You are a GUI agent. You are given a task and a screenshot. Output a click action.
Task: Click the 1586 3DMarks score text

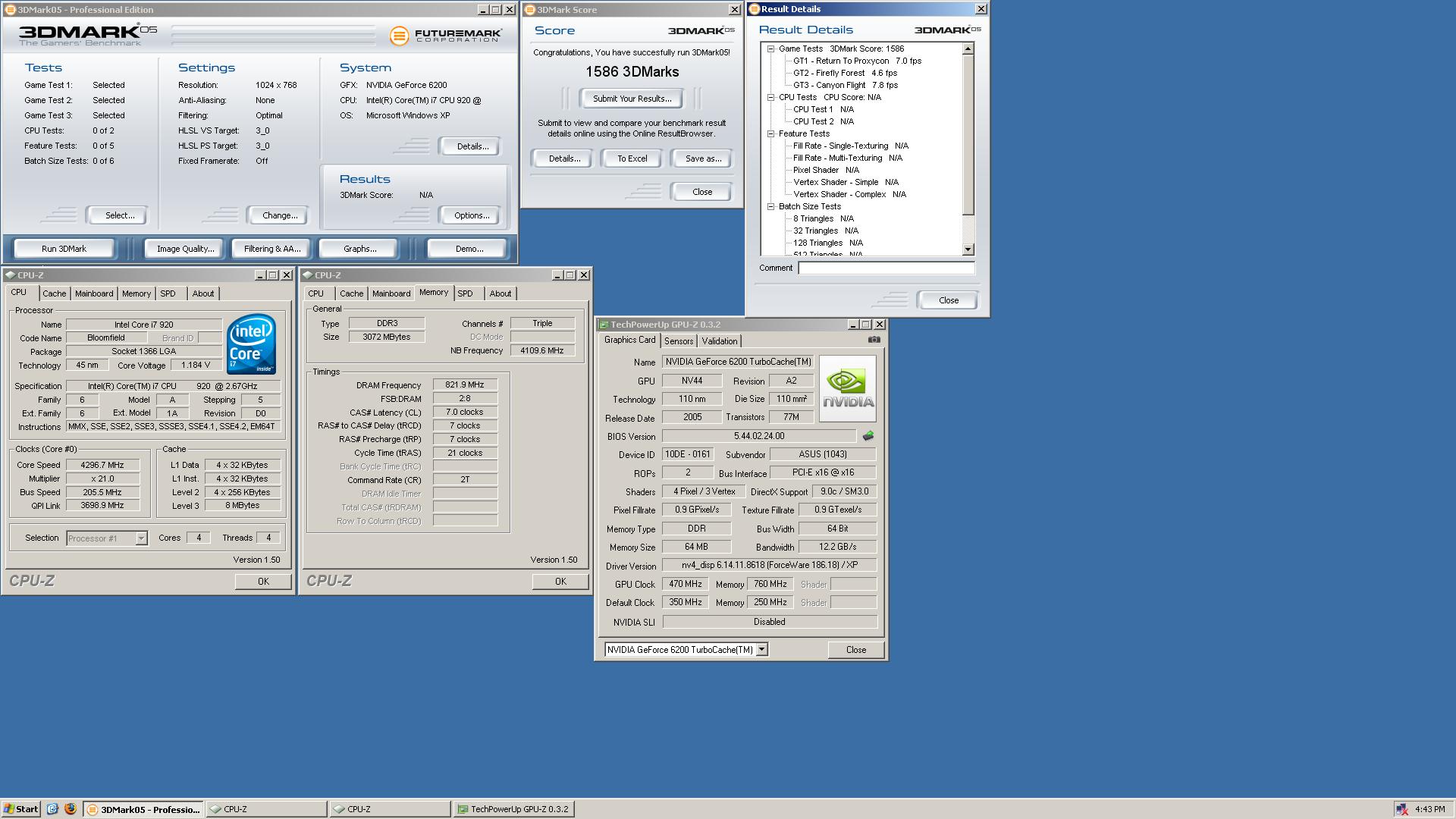tap(632, 72)
